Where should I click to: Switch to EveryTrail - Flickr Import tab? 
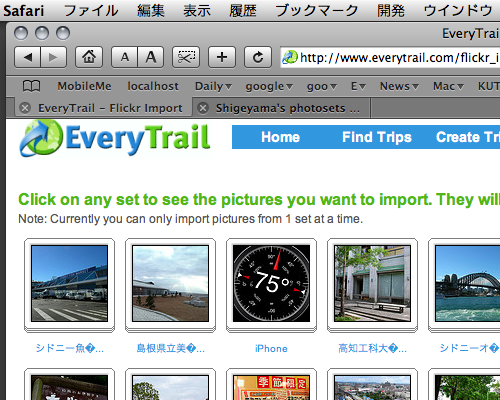[x=110, y=108]
